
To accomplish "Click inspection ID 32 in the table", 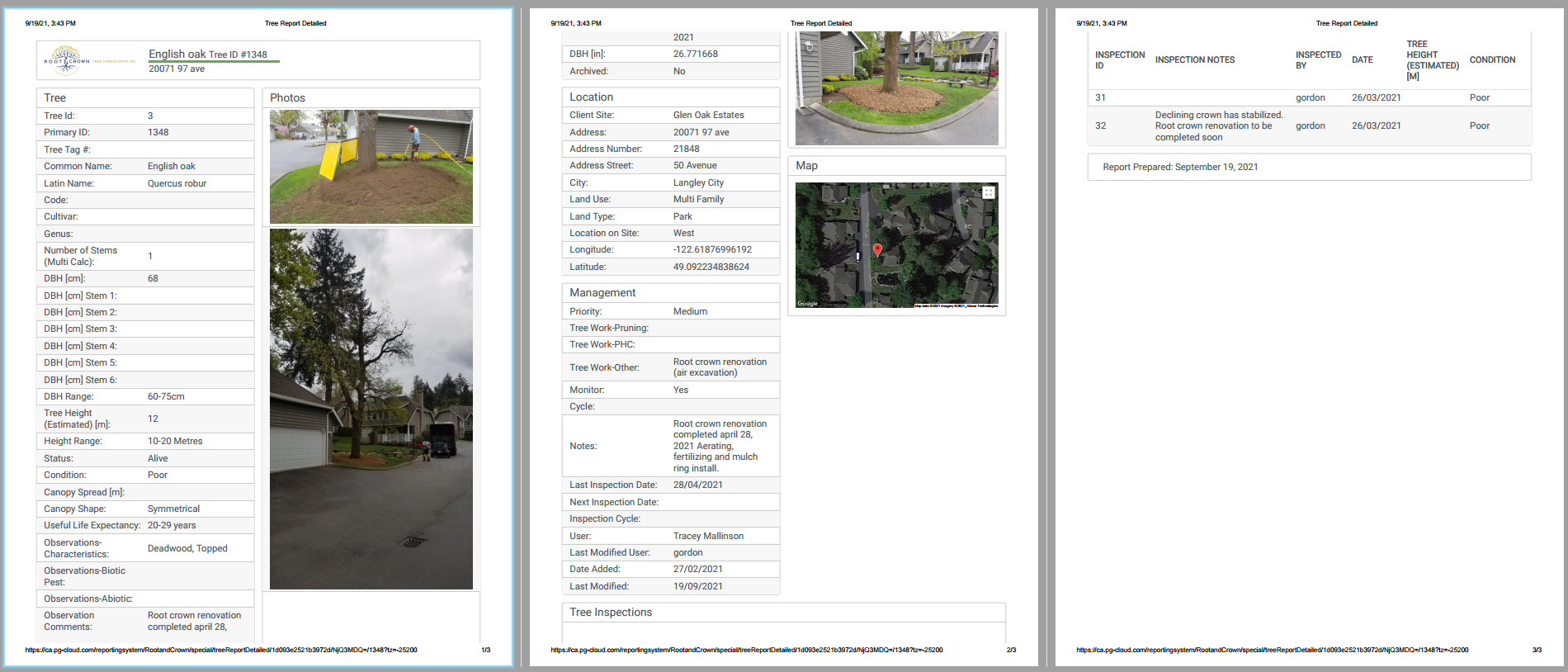I will click(1100, 125).
